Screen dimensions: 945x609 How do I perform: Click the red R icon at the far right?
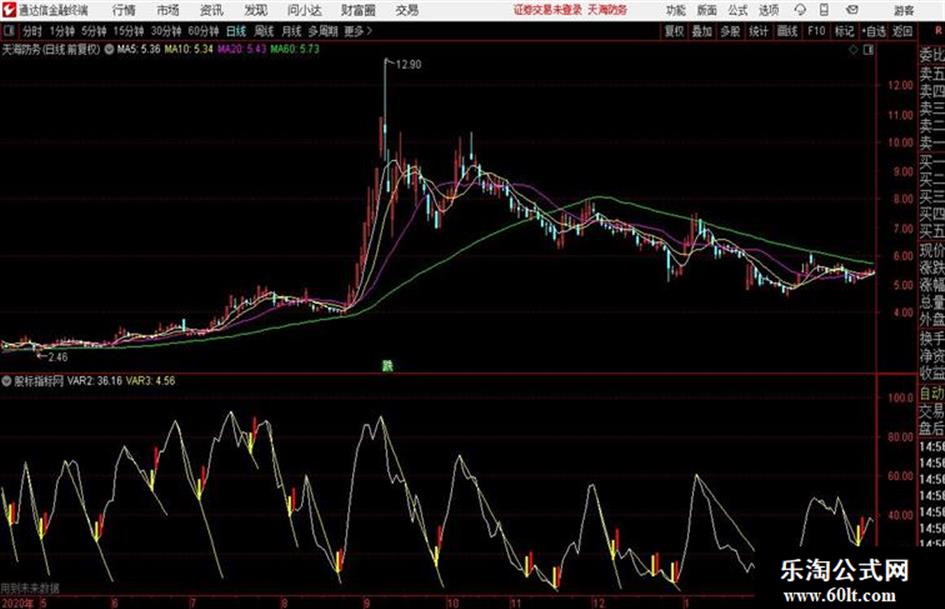click(938, 31)
